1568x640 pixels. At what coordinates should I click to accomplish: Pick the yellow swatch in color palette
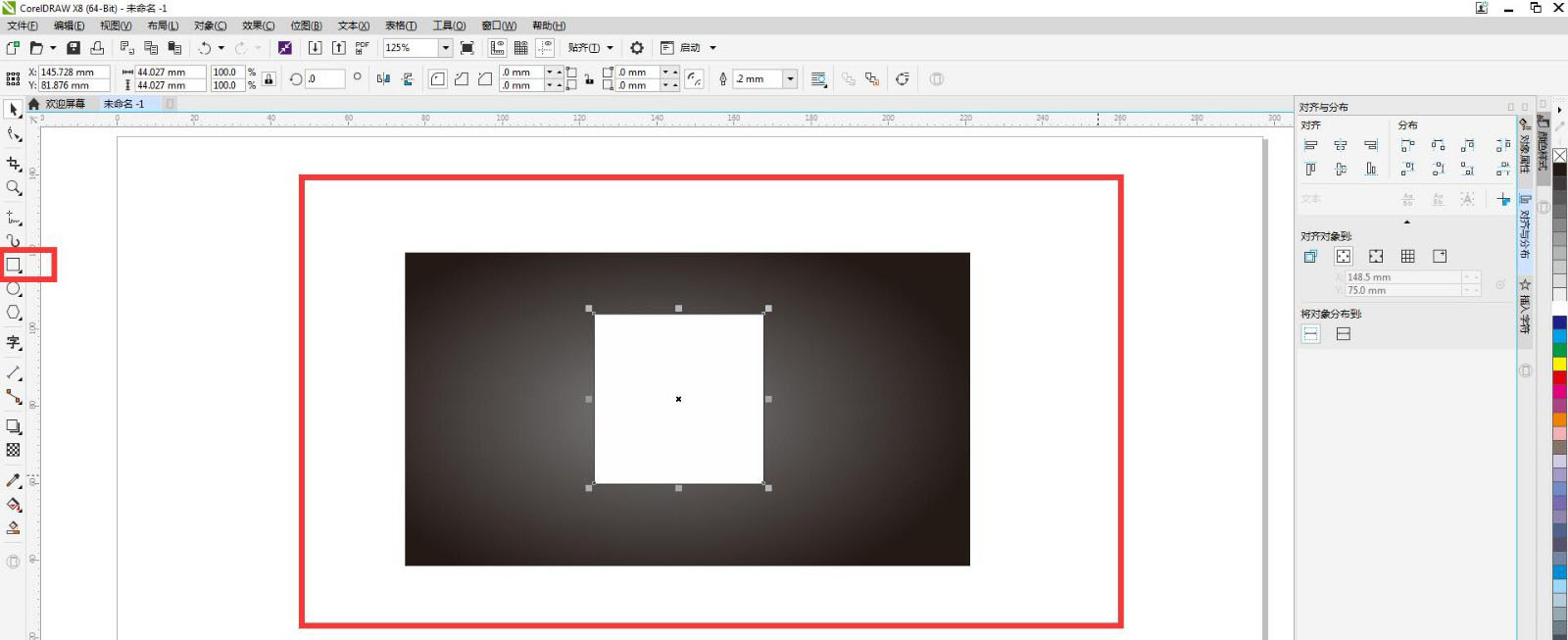(x=1559, y=364)
